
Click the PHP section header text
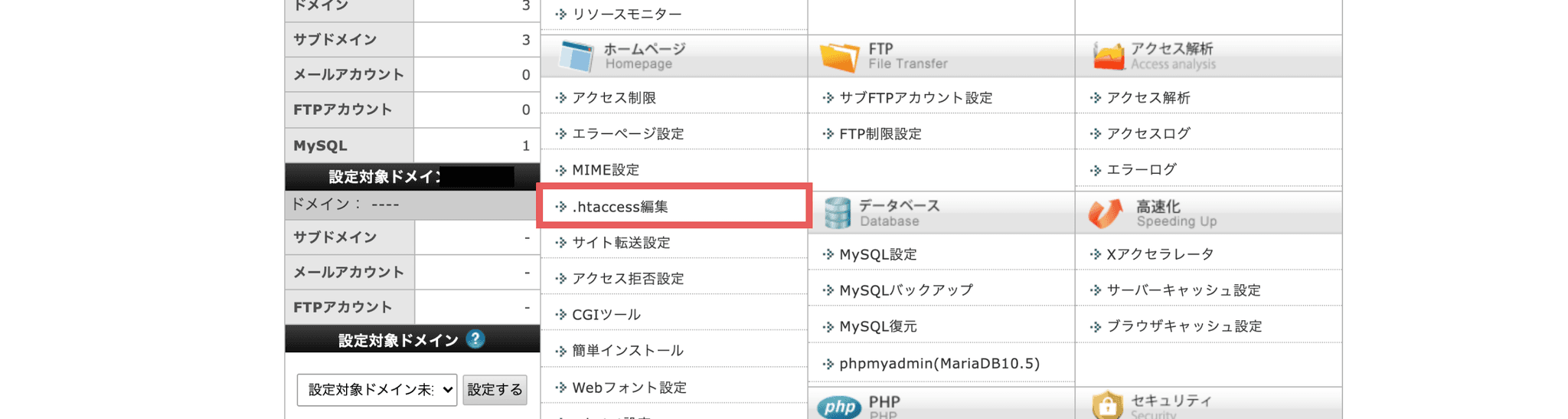(884, 401)
